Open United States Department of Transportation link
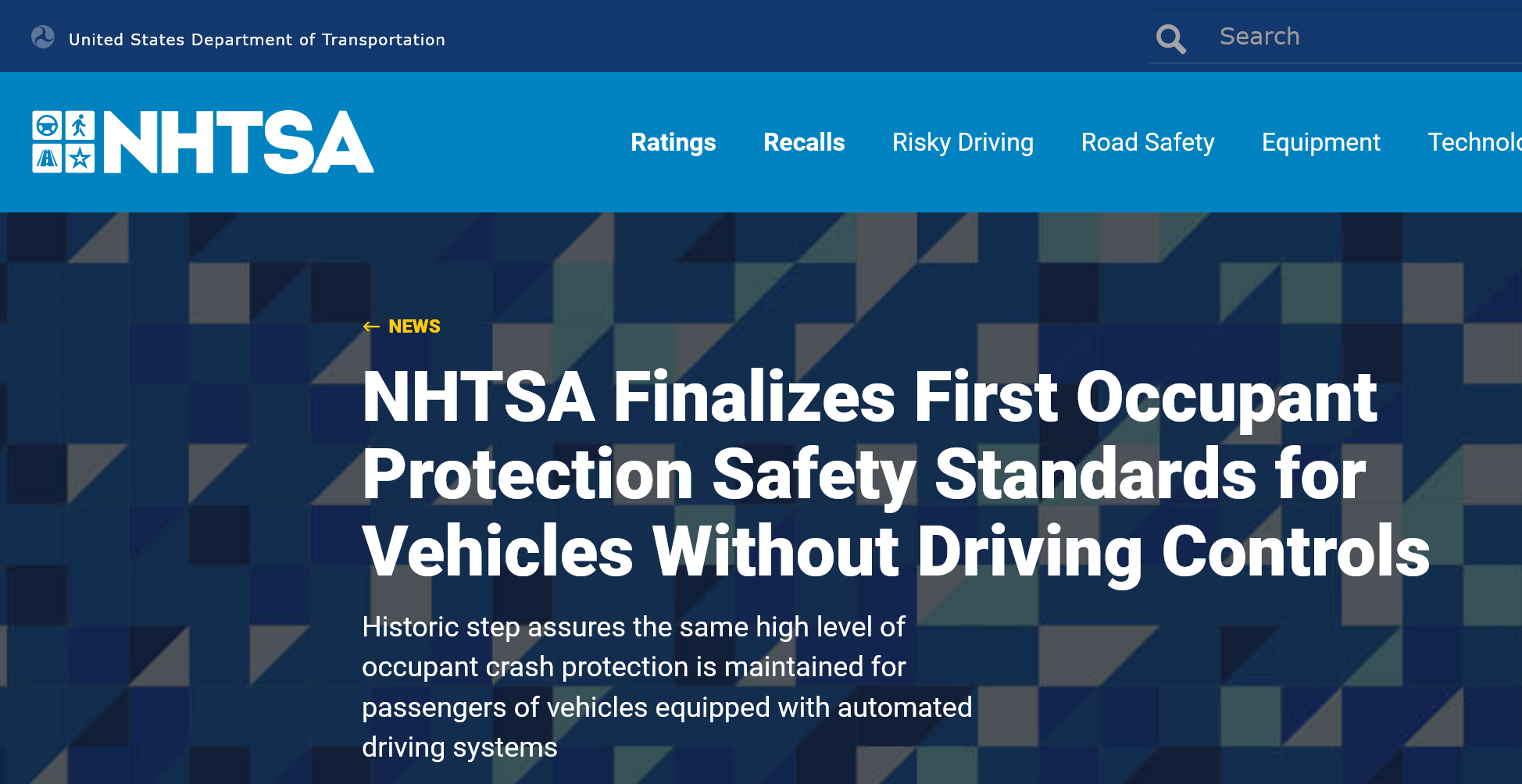The image size is (1522, 784). pos(256,40)
